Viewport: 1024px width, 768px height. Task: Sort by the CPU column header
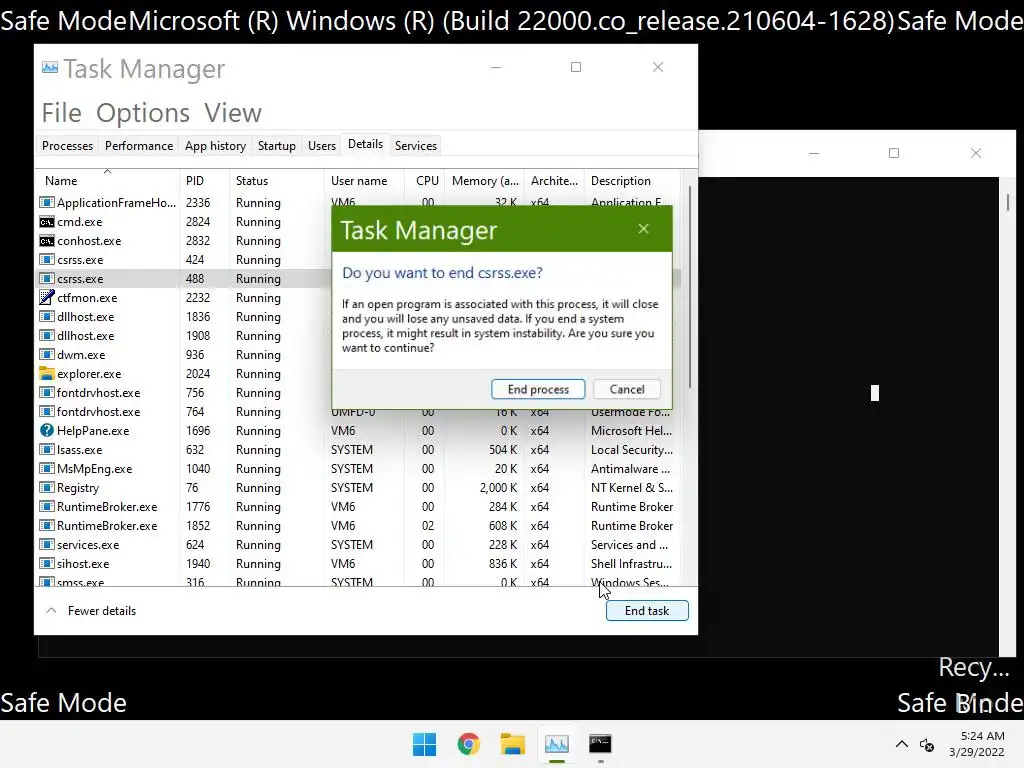point(426,181)
